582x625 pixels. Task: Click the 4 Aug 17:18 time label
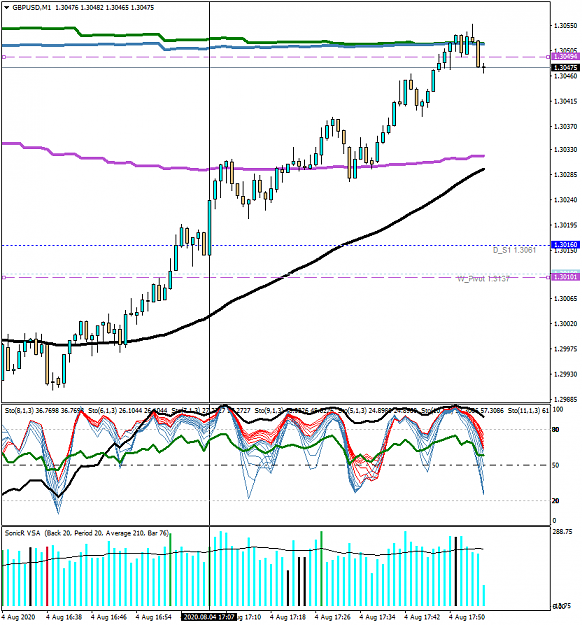[288, 617]
